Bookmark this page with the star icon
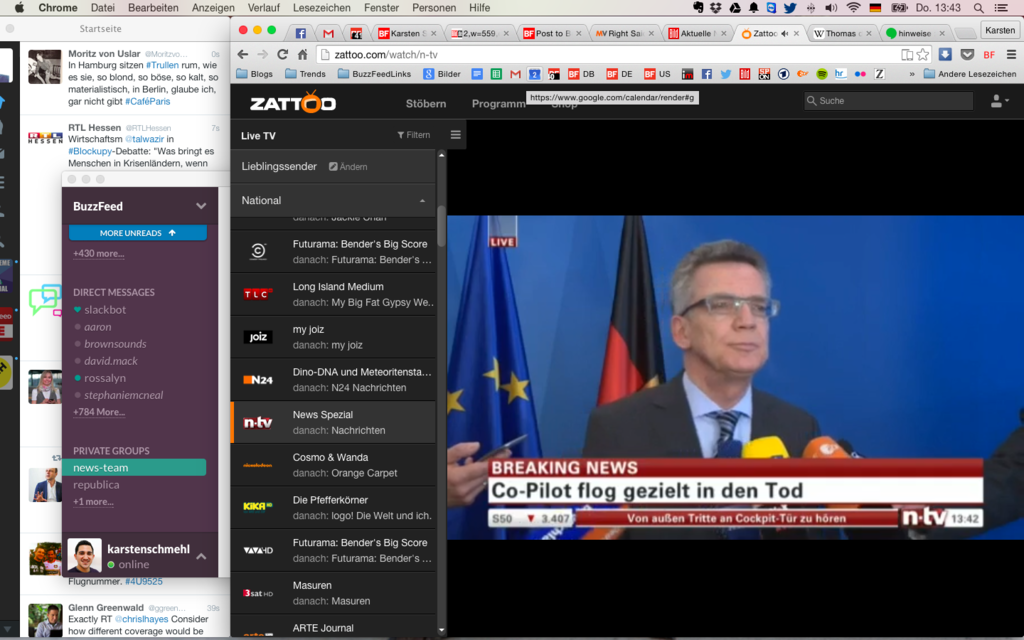1024x640 pixels. 923,54
